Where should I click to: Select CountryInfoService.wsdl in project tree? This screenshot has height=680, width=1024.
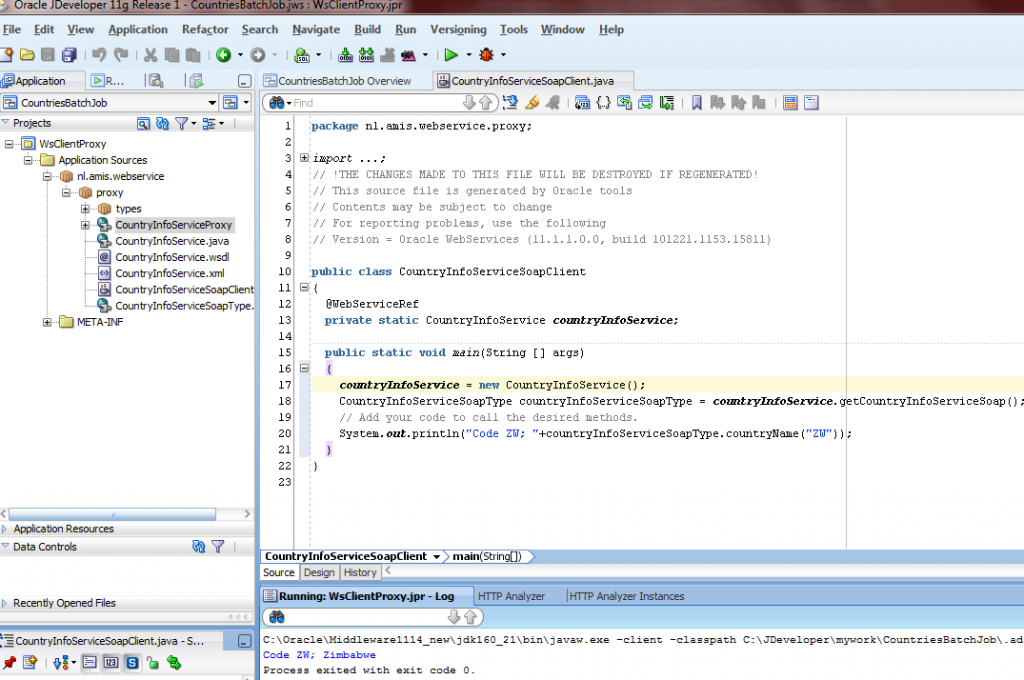point(159,257)
